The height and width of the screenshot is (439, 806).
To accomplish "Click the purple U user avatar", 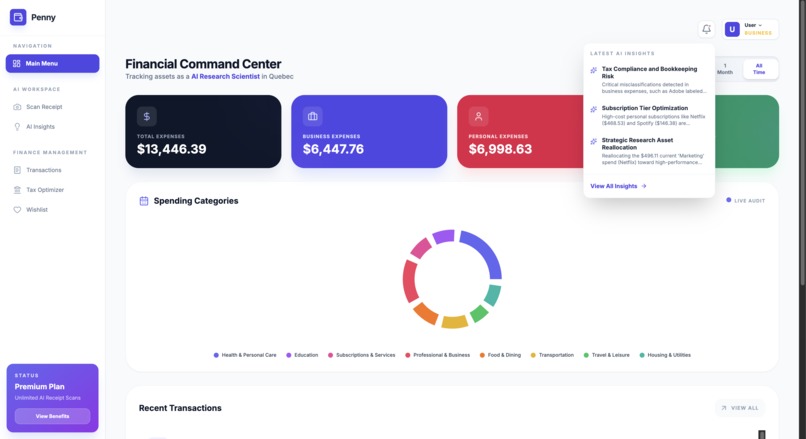I will (732, 29).
